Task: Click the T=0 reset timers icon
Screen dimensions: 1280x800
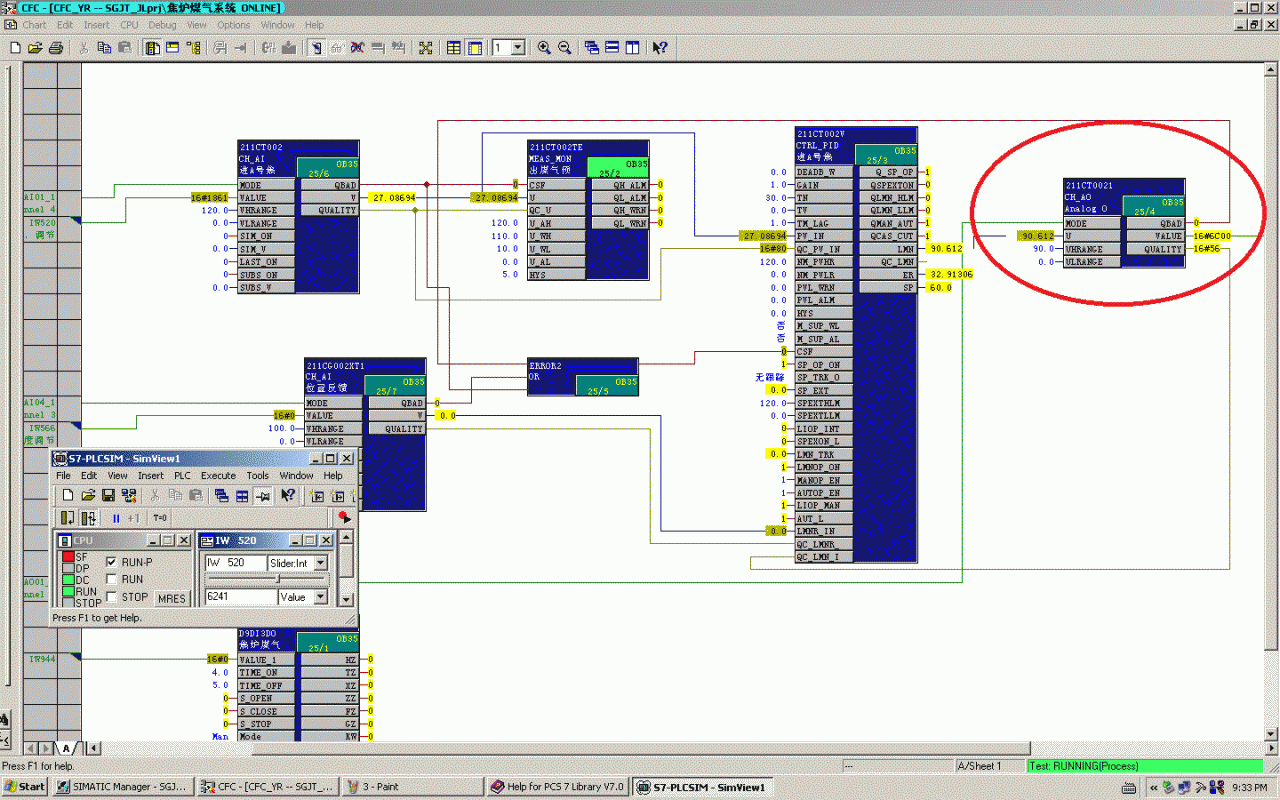Action: point(160,518)
